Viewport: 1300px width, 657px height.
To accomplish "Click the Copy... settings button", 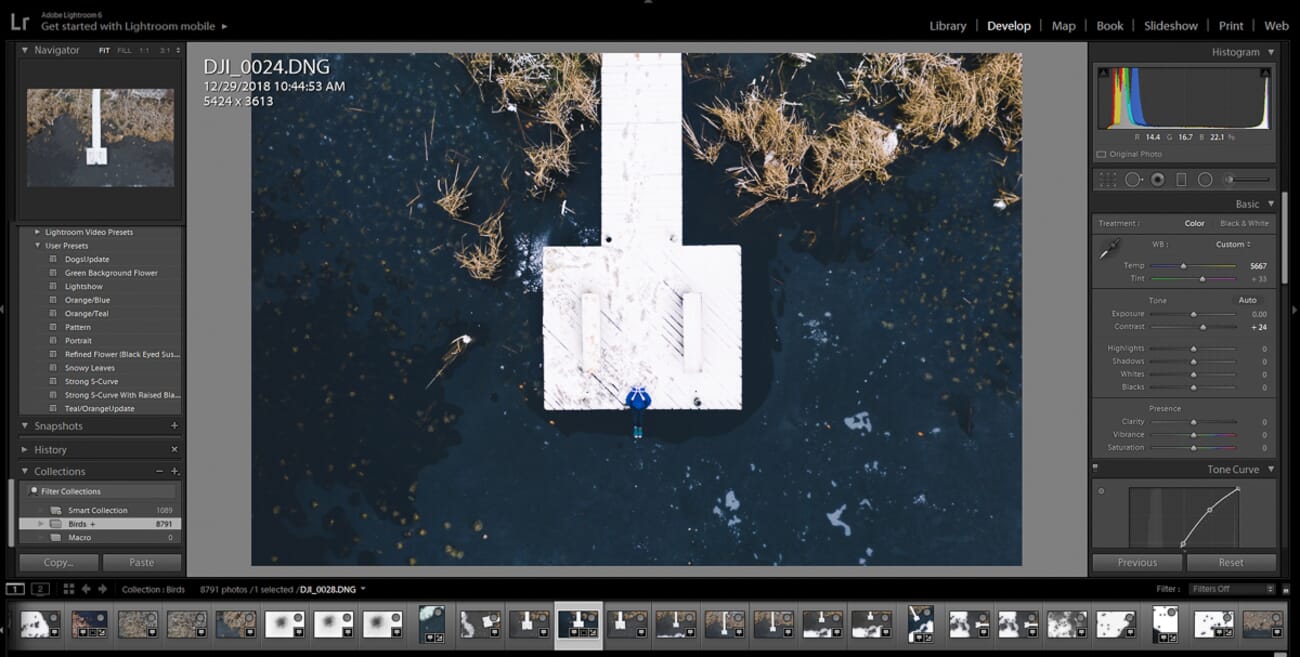I will pyautogui.click(x=59, y=562).
